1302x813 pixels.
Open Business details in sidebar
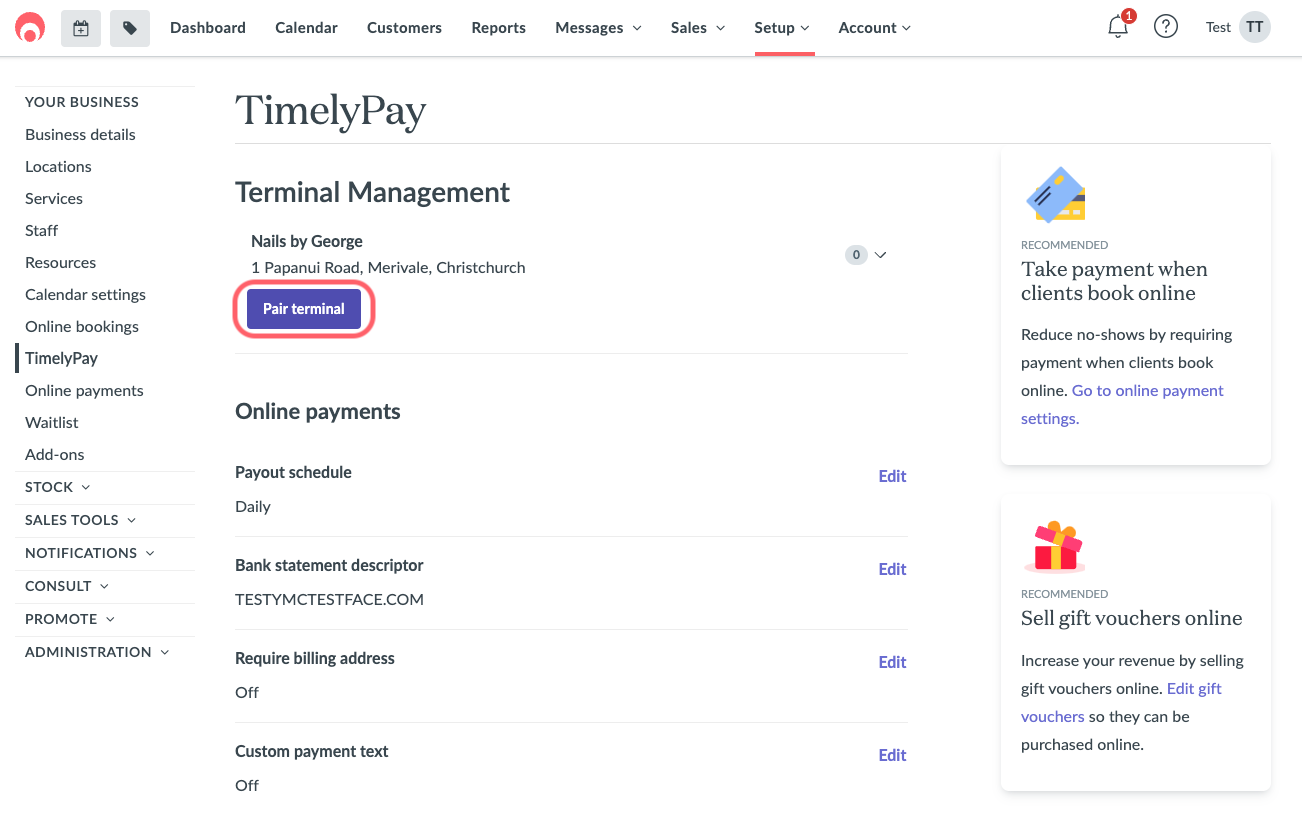(x=80, y=134)
